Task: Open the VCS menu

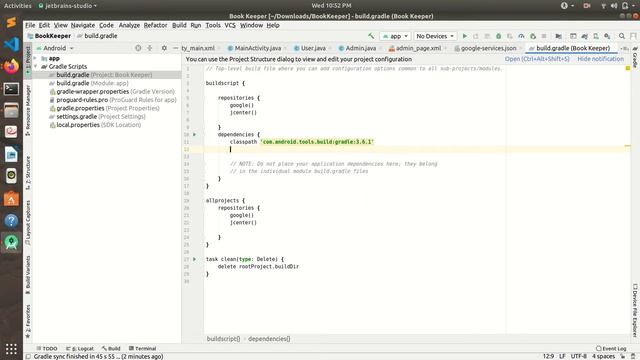Action: 230,25
